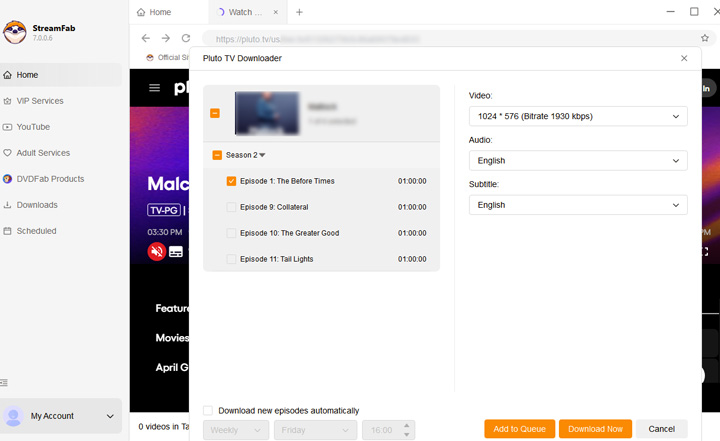Open the YouTube sidebar entry
This screenshot has width=720, height=441.
61,127
